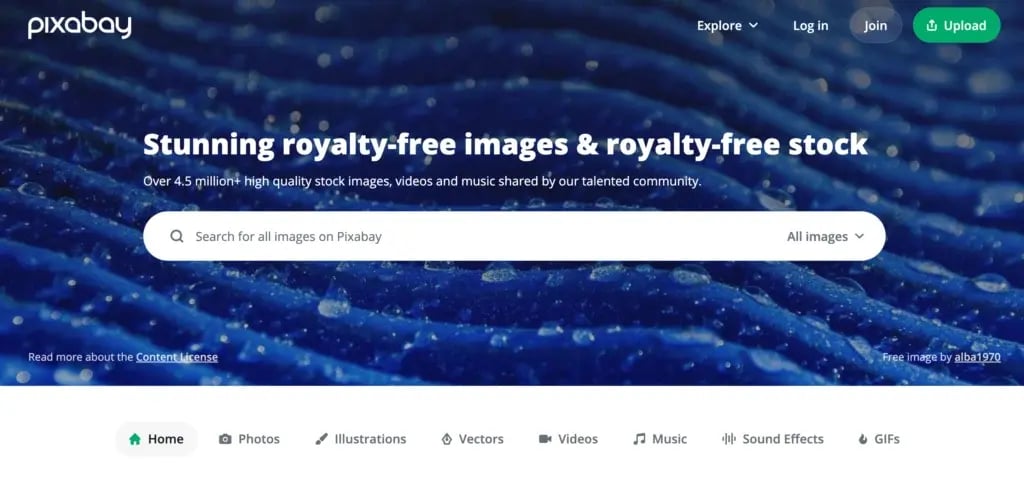Click the music note icon beside Music
This screenshot has height=477, width=1024.
(639, 439)
